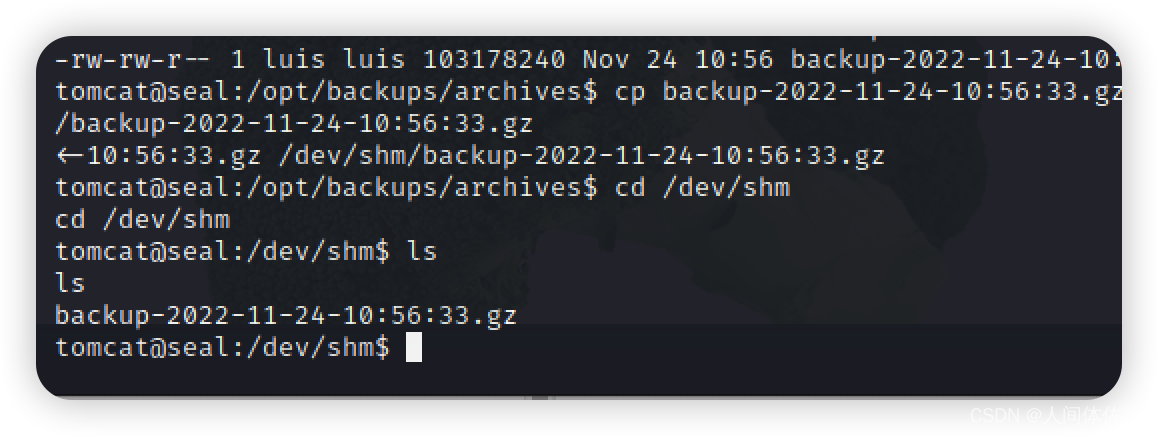Click the echoed ls output line
The image size is (1158, 436).
pyautogui.click(x=70, y=283)
